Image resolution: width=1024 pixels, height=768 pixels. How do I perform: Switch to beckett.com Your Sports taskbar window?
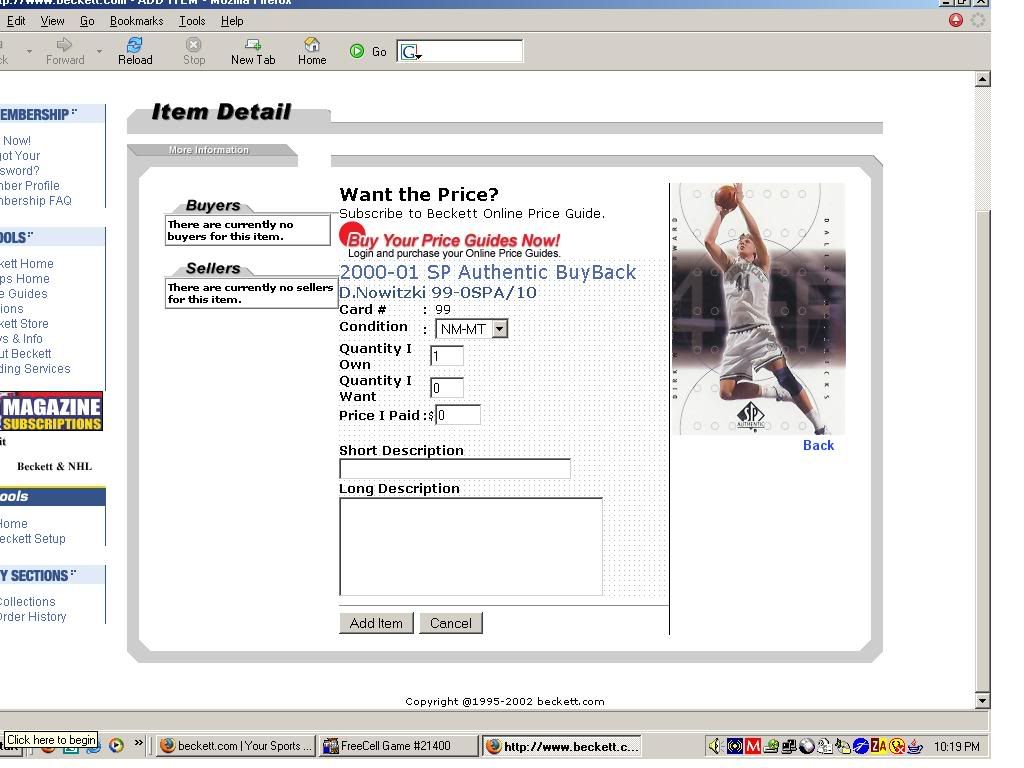[236, 746]
